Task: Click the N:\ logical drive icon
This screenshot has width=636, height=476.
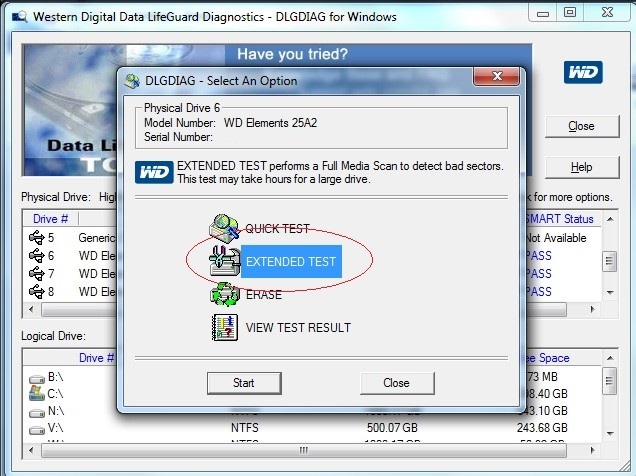Action: [37, 413]
